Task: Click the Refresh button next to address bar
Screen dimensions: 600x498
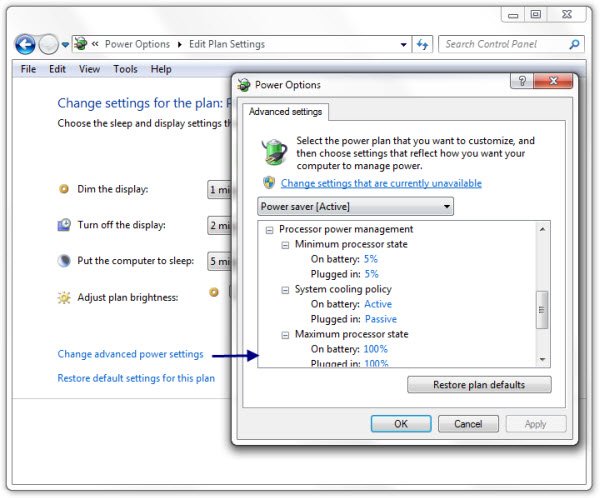Action: [422, 44]
